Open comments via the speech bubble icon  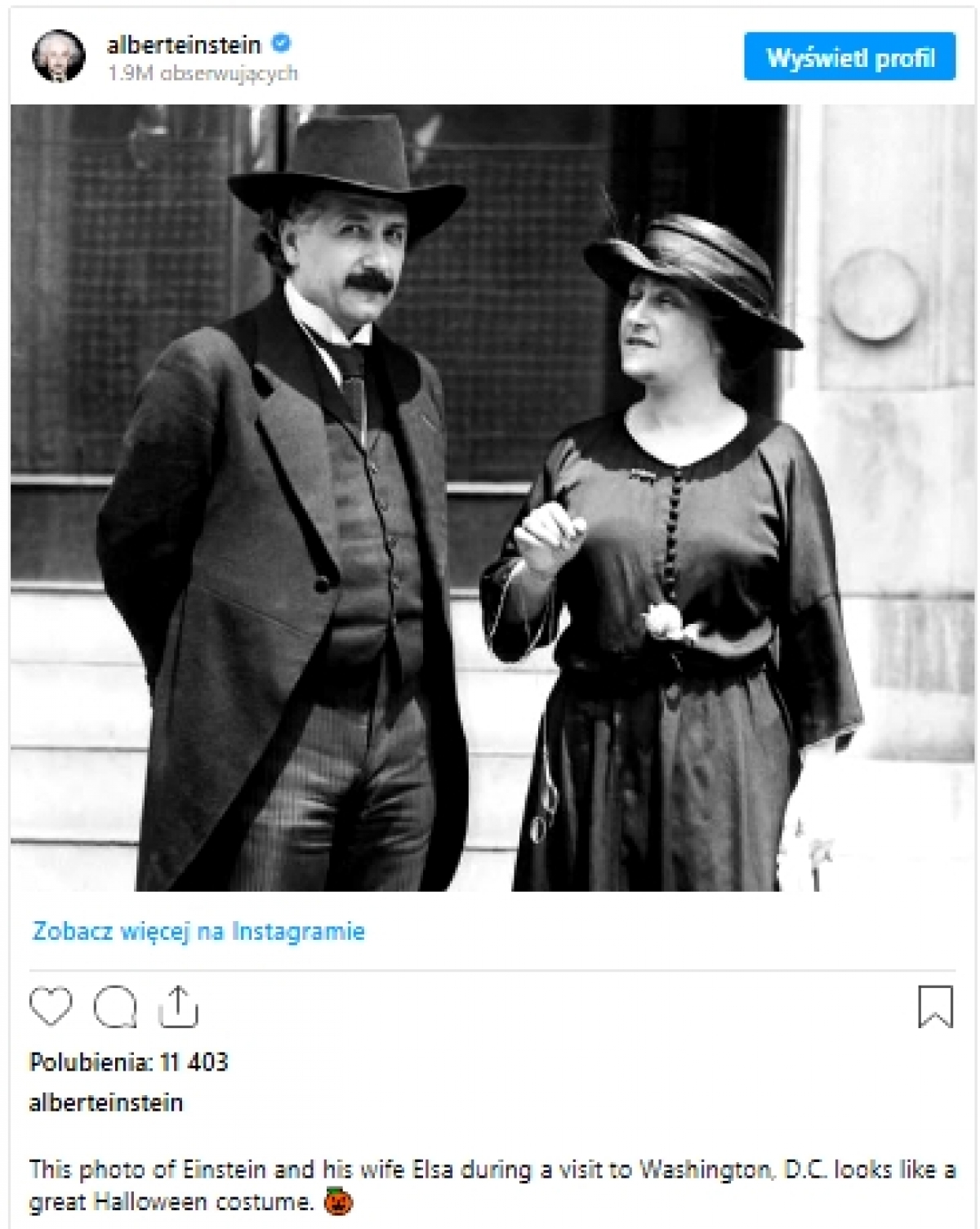(115, 1007)
